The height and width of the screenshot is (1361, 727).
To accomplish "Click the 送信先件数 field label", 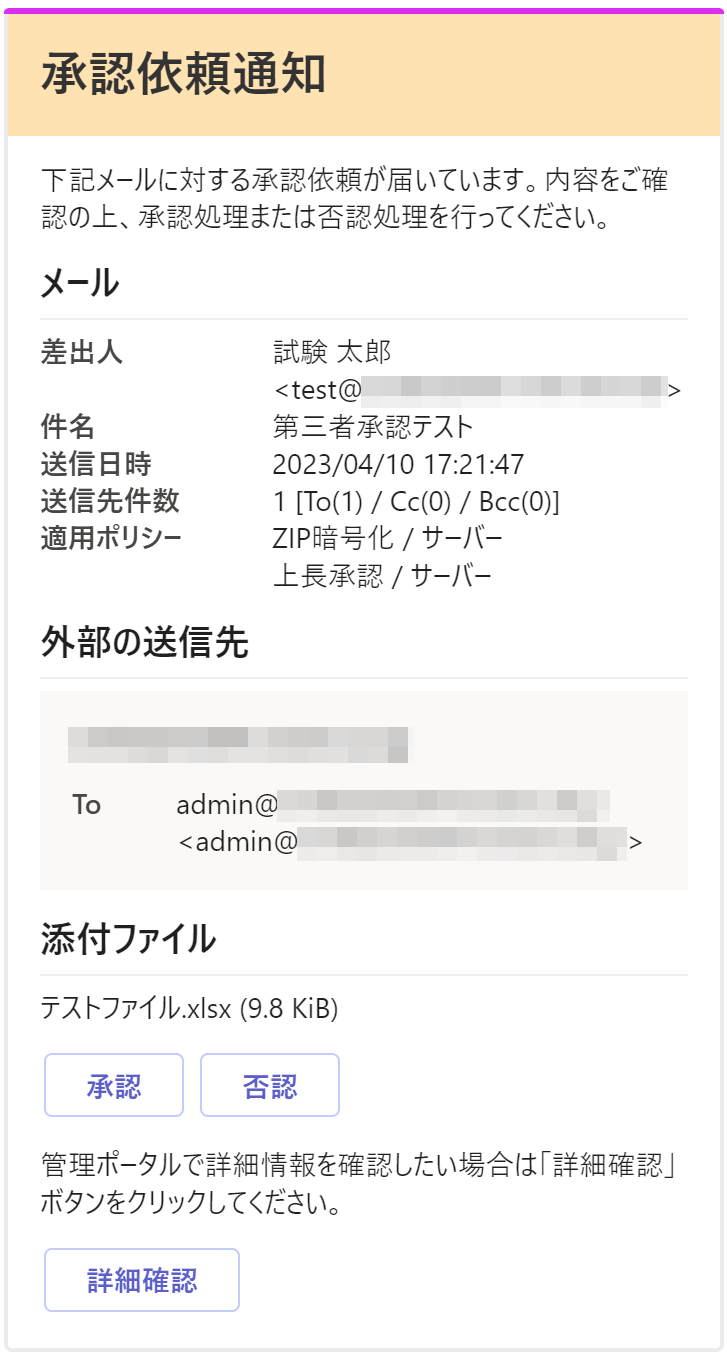I will click(110, 502).
